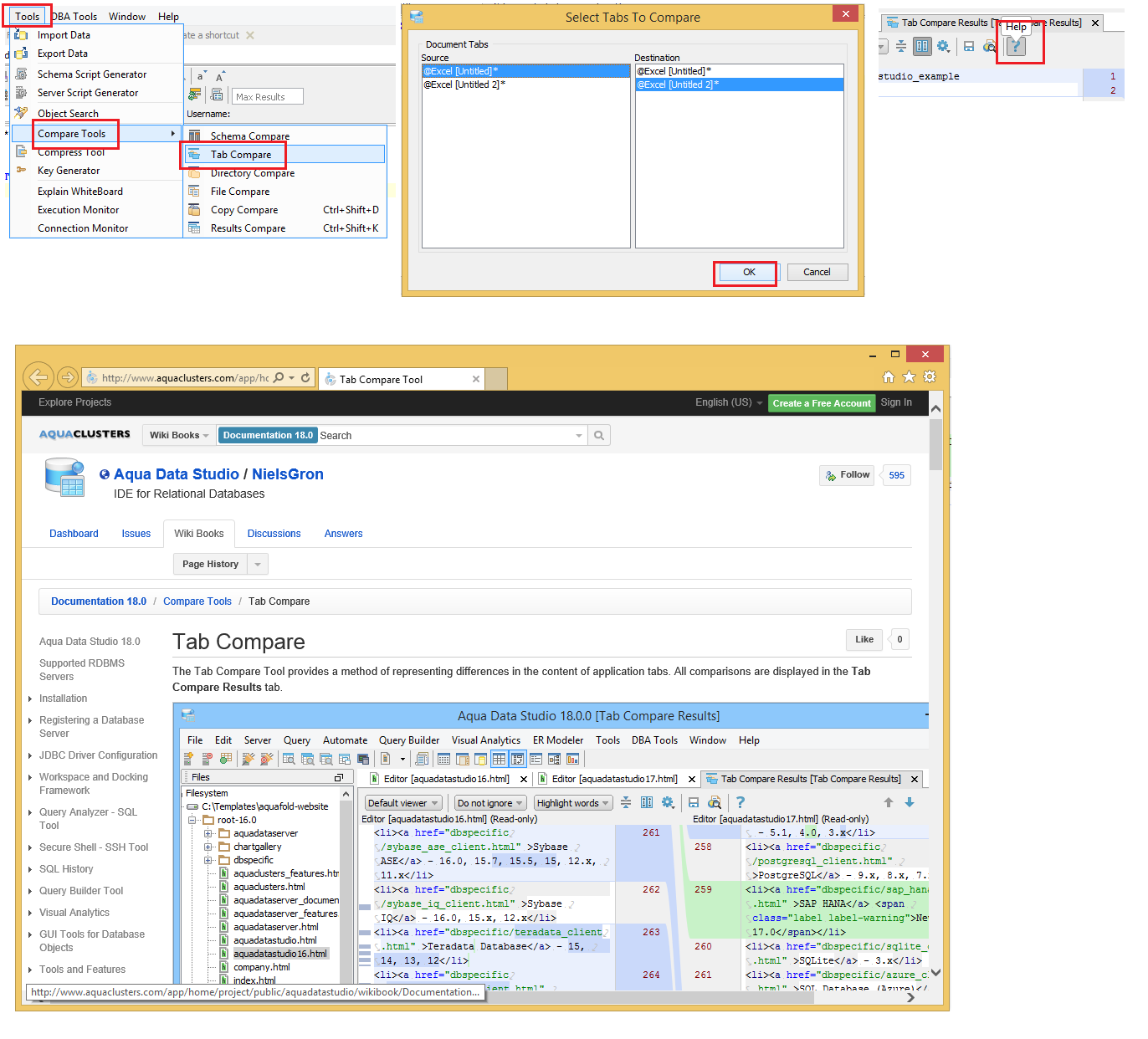The height and width of the screenshot is (1039, 1148).
Task: Click the save icon in the top-right results toolbar
Action: [969, 46]
